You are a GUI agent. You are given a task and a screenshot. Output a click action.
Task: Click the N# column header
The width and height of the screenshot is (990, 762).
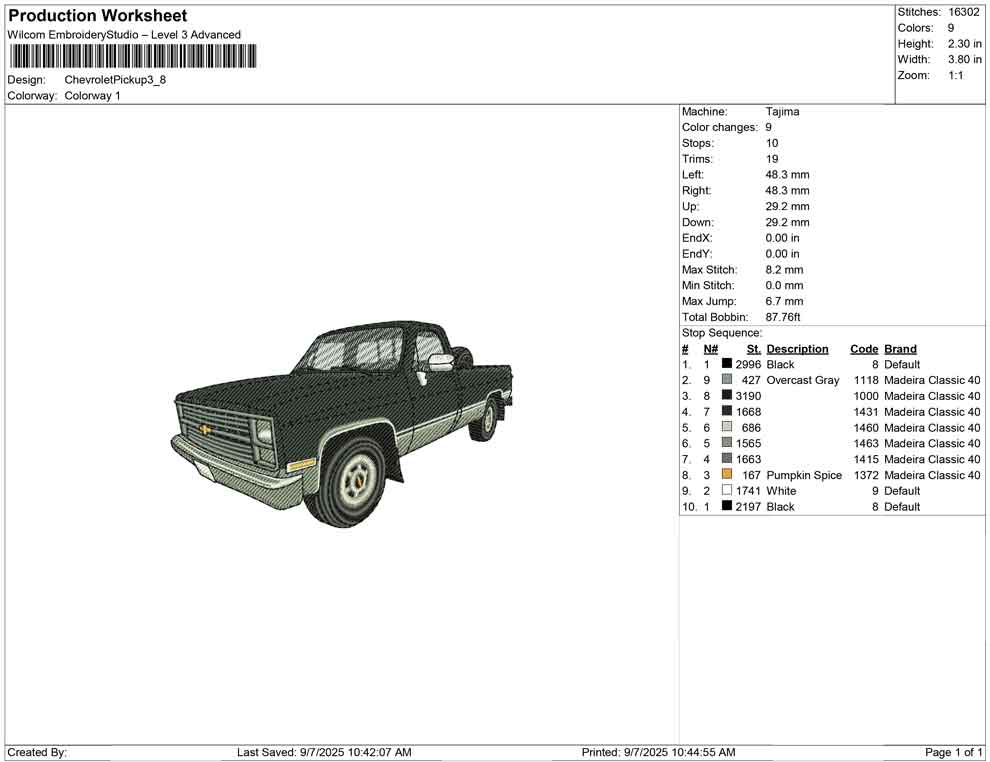coord(710,349)
